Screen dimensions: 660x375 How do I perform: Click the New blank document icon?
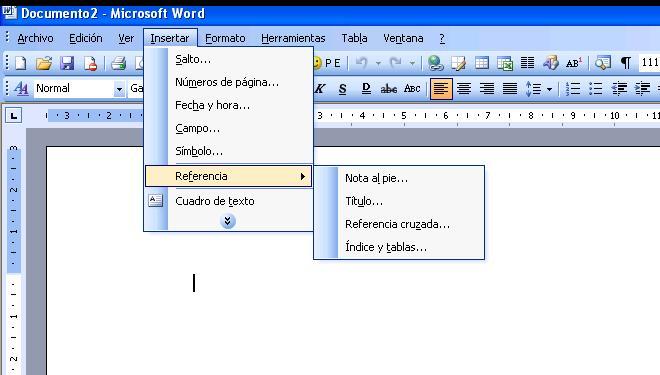pyautogui.click(x=21, y=64)
